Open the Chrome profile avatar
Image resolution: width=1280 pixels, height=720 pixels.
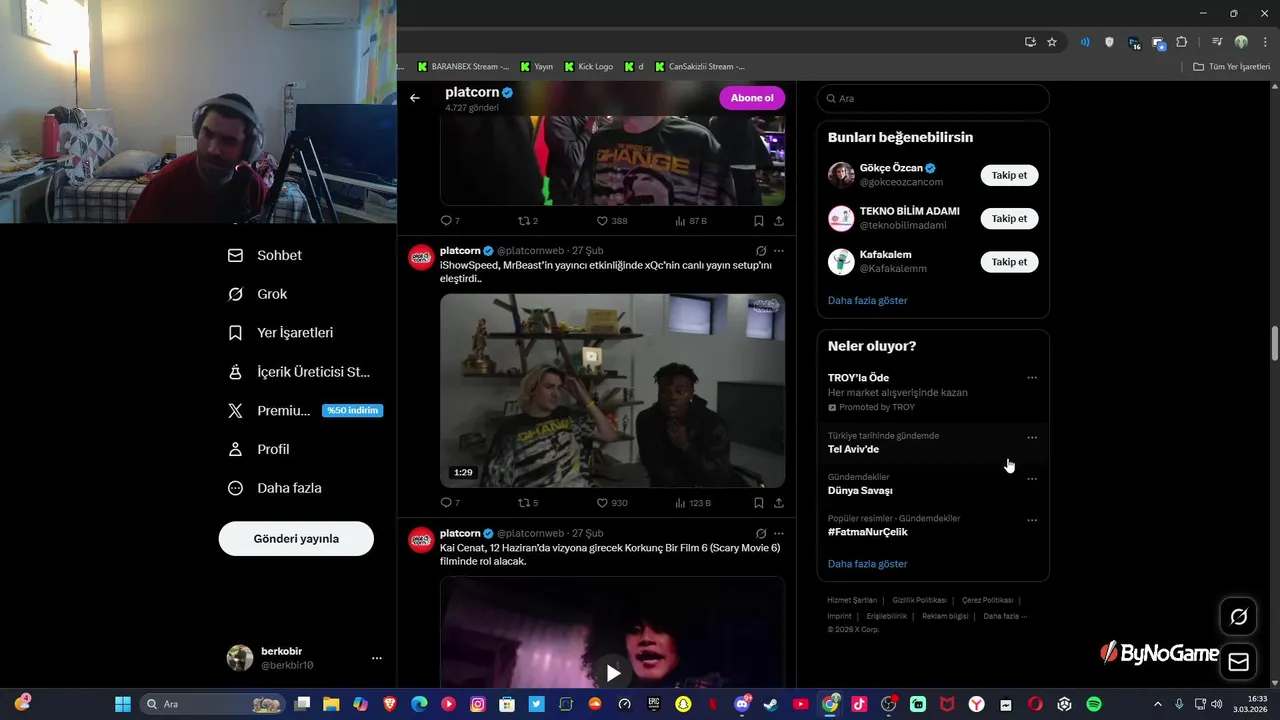[x=1241, y=42]
